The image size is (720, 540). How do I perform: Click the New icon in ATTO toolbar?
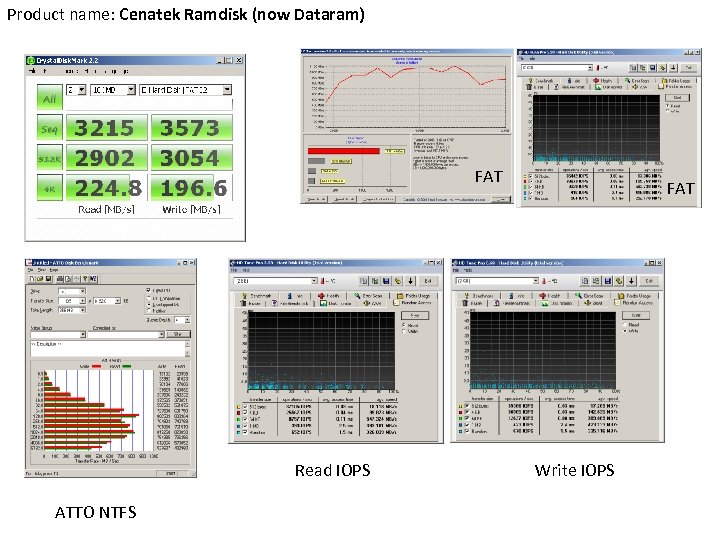[x=32, y=279]
